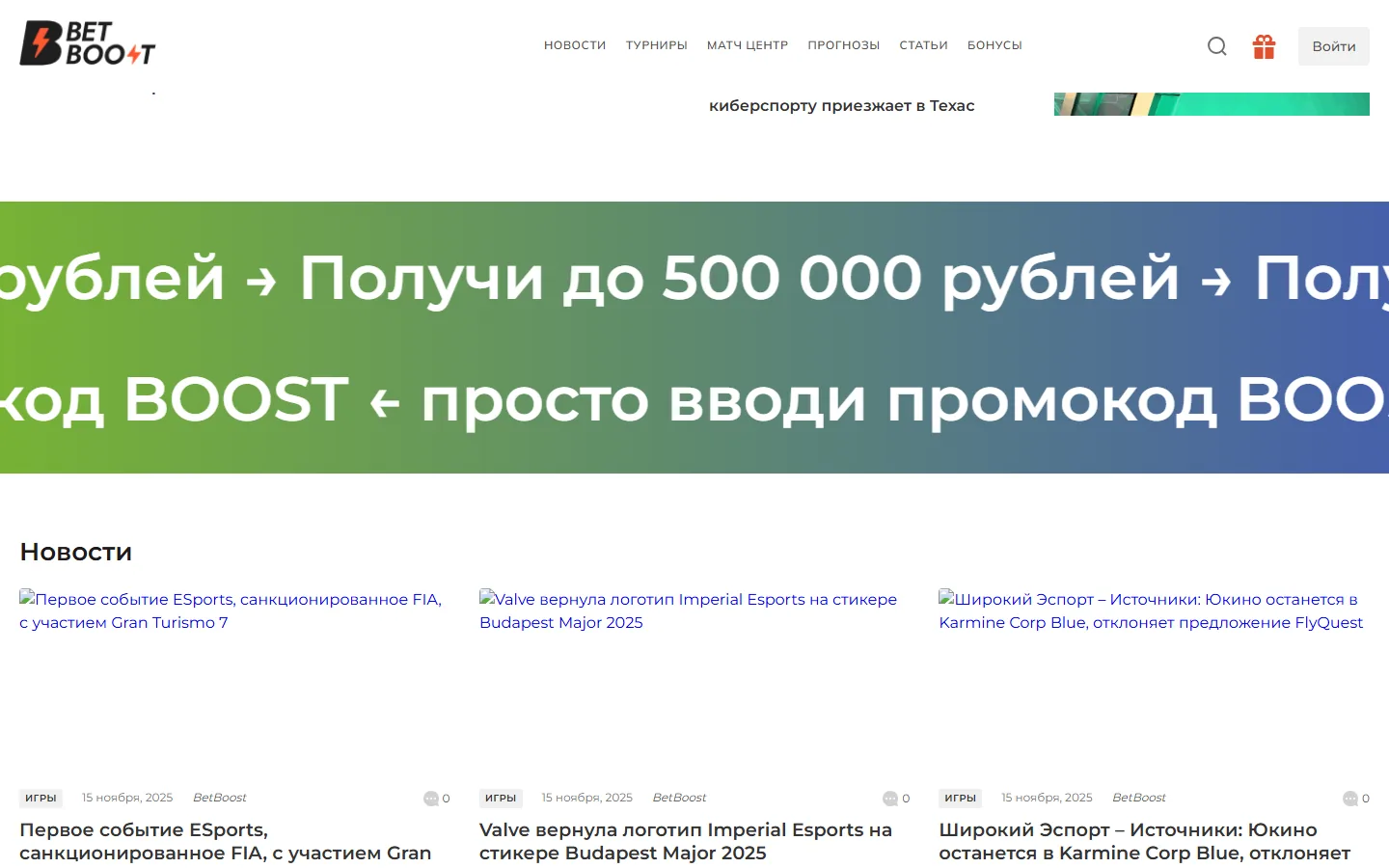This screenshot has width=1389, height=868.
Task: Click the search magnifier icon
Action: click(x=1217, y=46)
